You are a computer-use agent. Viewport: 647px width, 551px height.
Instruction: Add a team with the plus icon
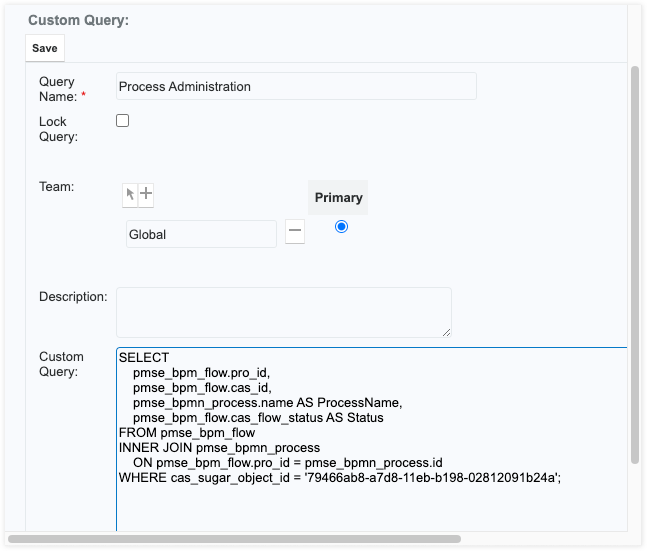146,195
